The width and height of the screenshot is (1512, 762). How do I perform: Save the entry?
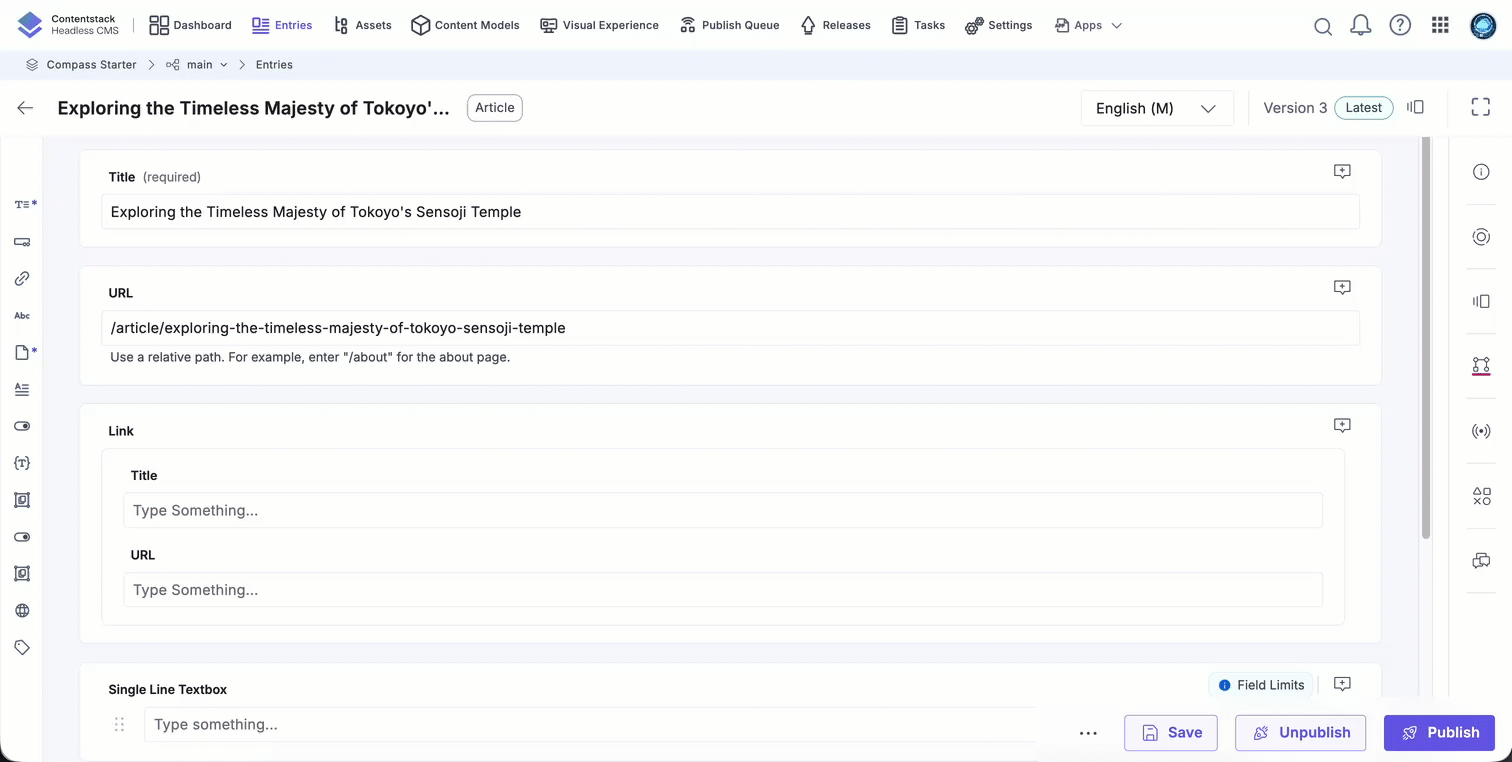pos(1171,733)
